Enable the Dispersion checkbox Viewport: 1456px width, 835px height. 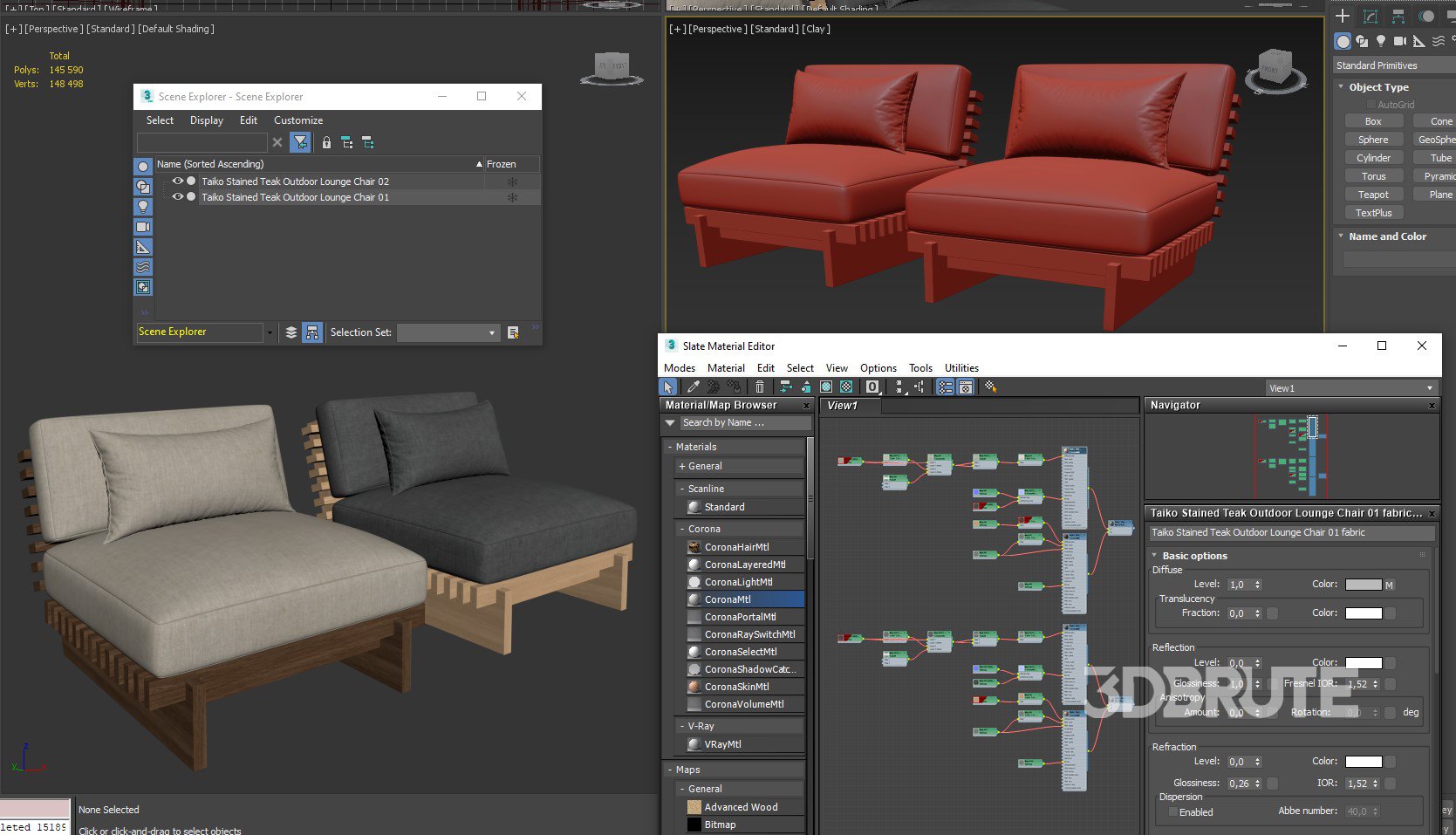[x=1173, y=812]
